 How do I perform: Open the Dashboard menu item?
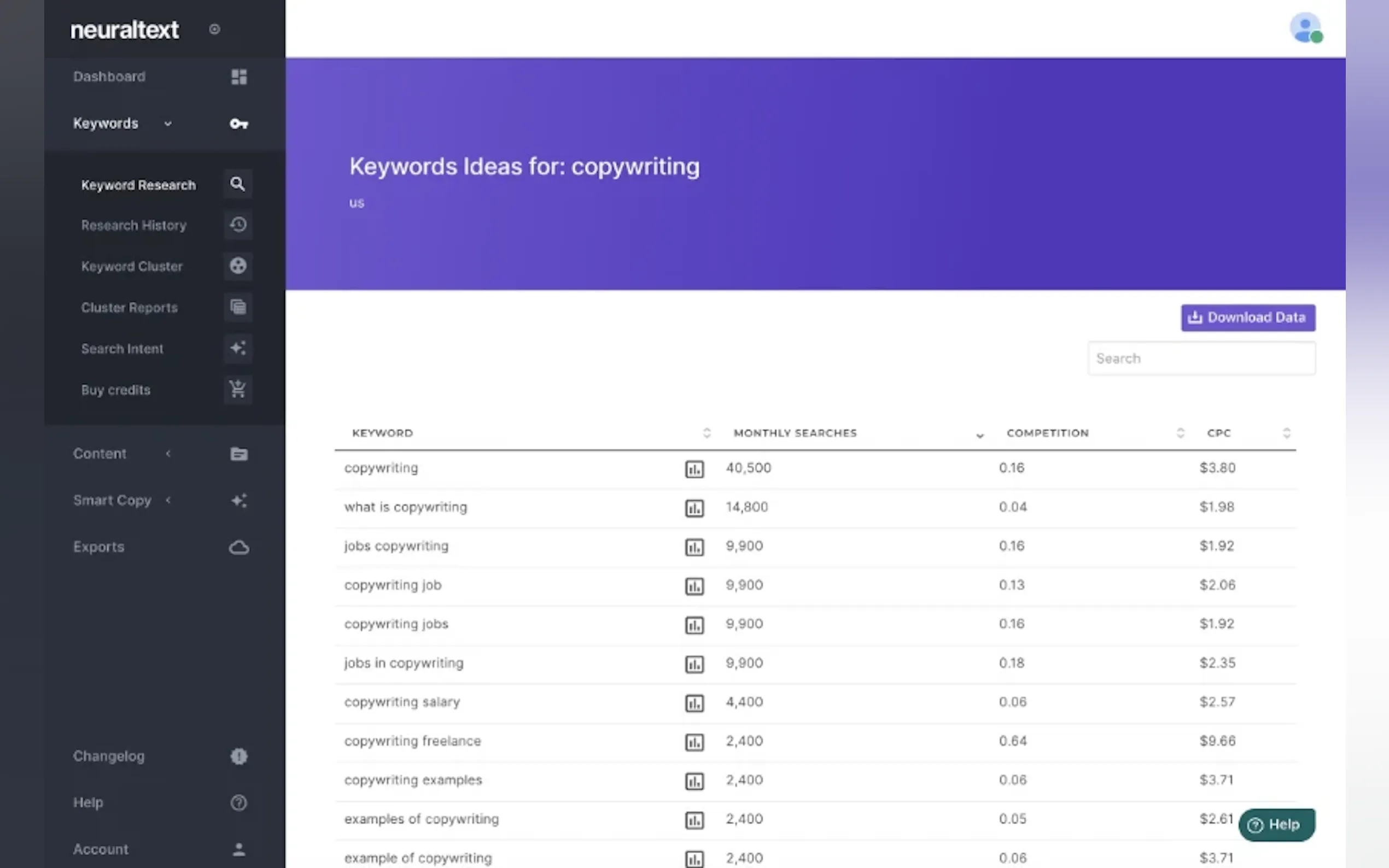click(x=110, y=77)
